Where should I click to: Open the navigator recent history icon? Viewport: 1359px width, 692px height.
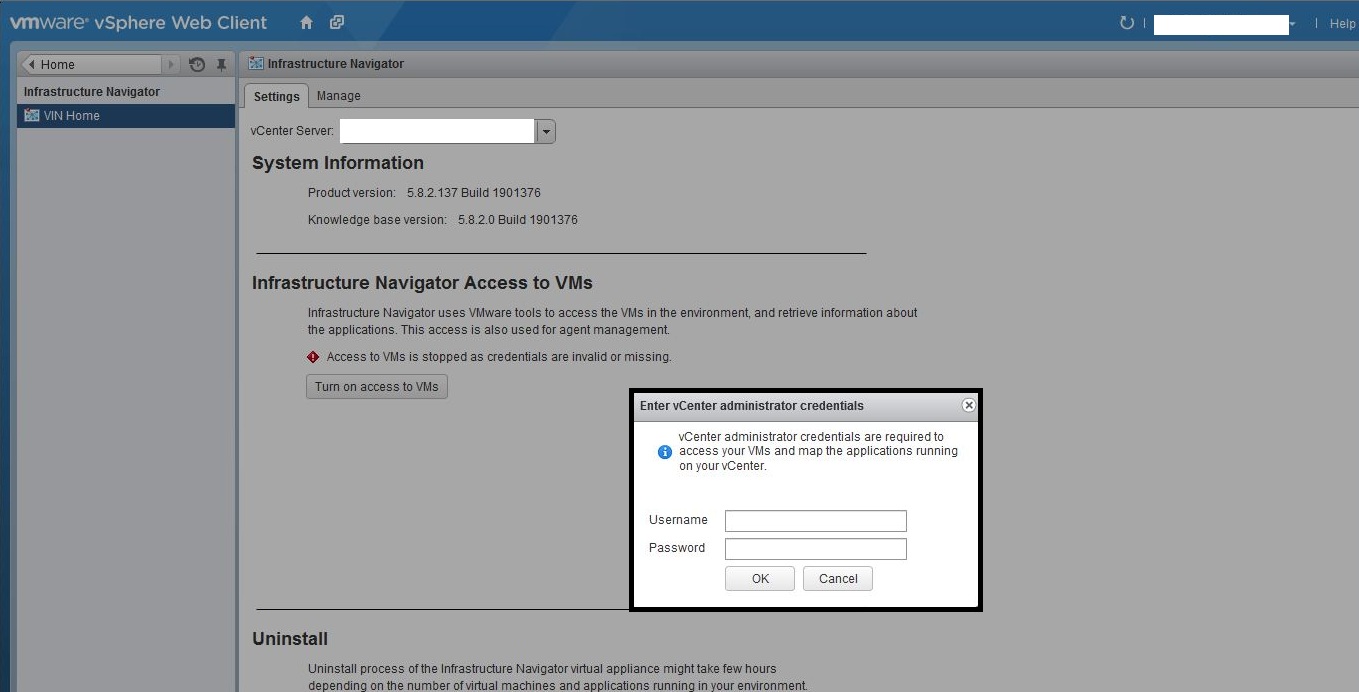click(x=197, y=65)
